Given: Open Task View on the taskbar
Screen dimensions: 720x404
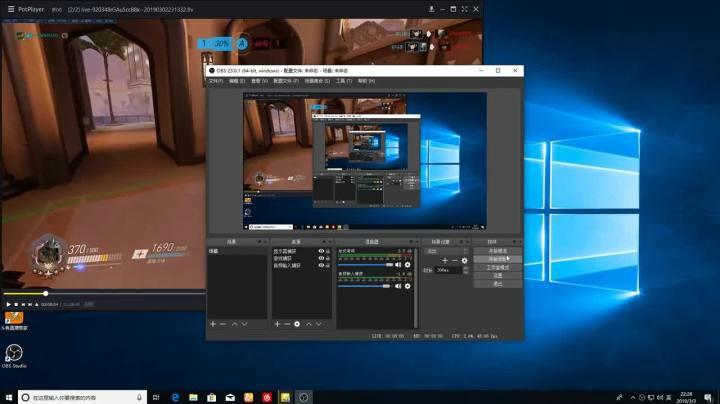Looking at the screenshot, I should click(x=156, y=397).
